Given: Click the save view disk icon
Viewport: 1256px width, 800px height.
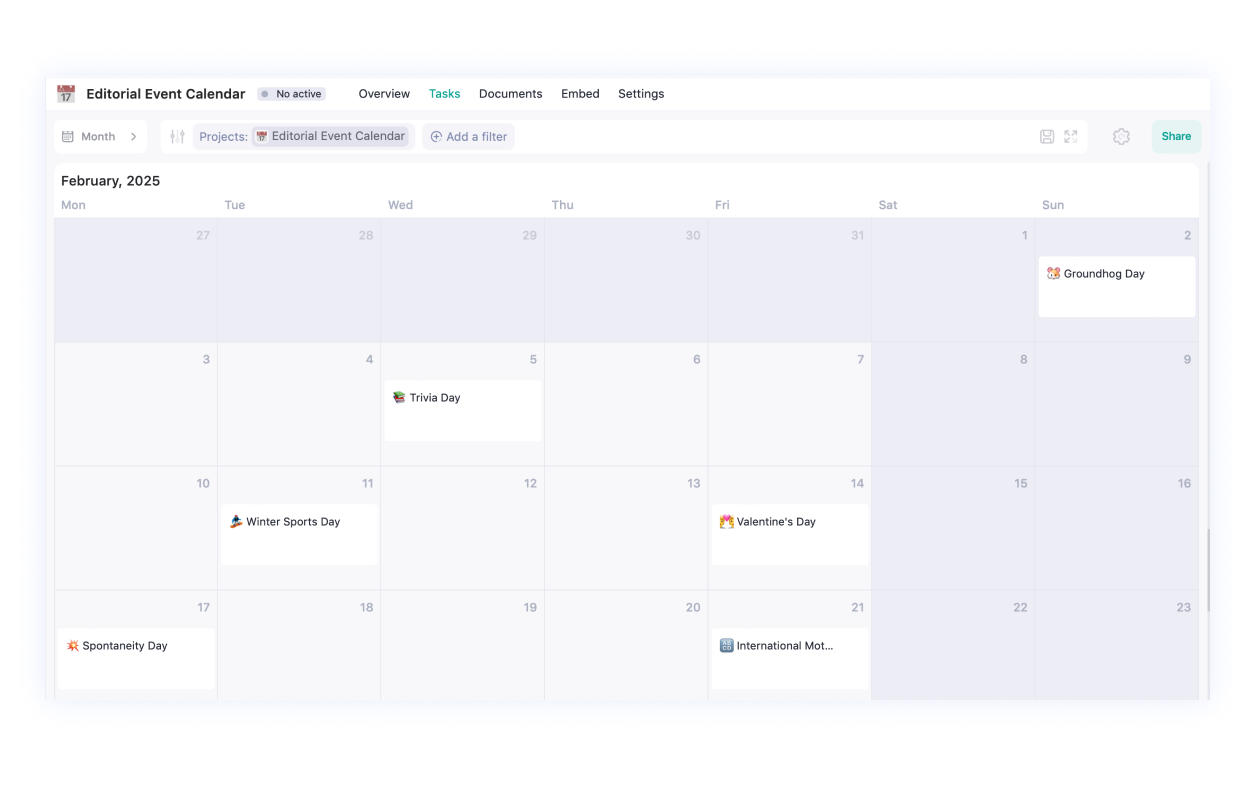Looking at the screenshot, I should (x=1048, y=136).
